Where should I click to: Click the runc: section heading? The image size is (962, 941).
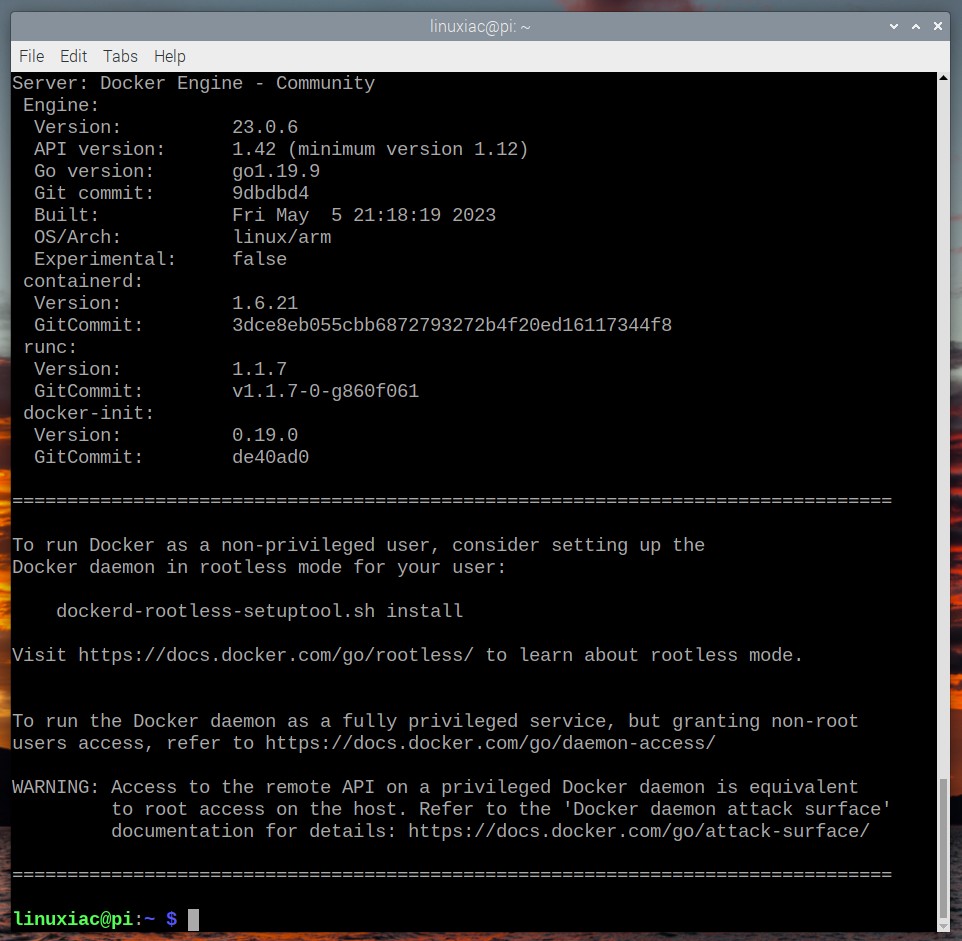coord(50,347)
